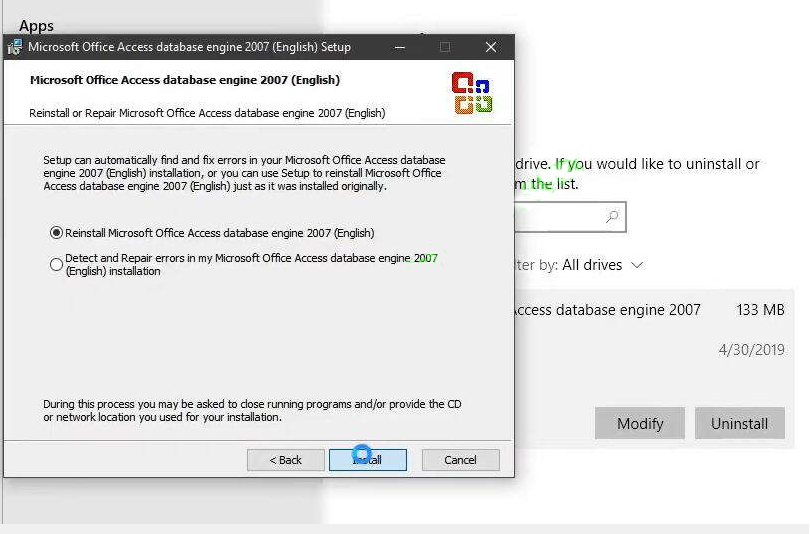Minimize the Setup dialog window

pos(399,47)
